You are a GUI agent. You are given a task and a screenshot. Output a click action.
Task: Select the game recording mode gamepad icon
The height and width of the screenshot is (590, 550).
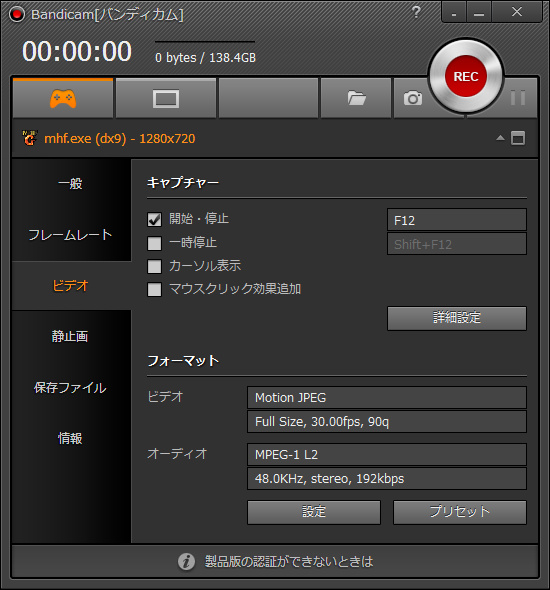coord(63,99)
